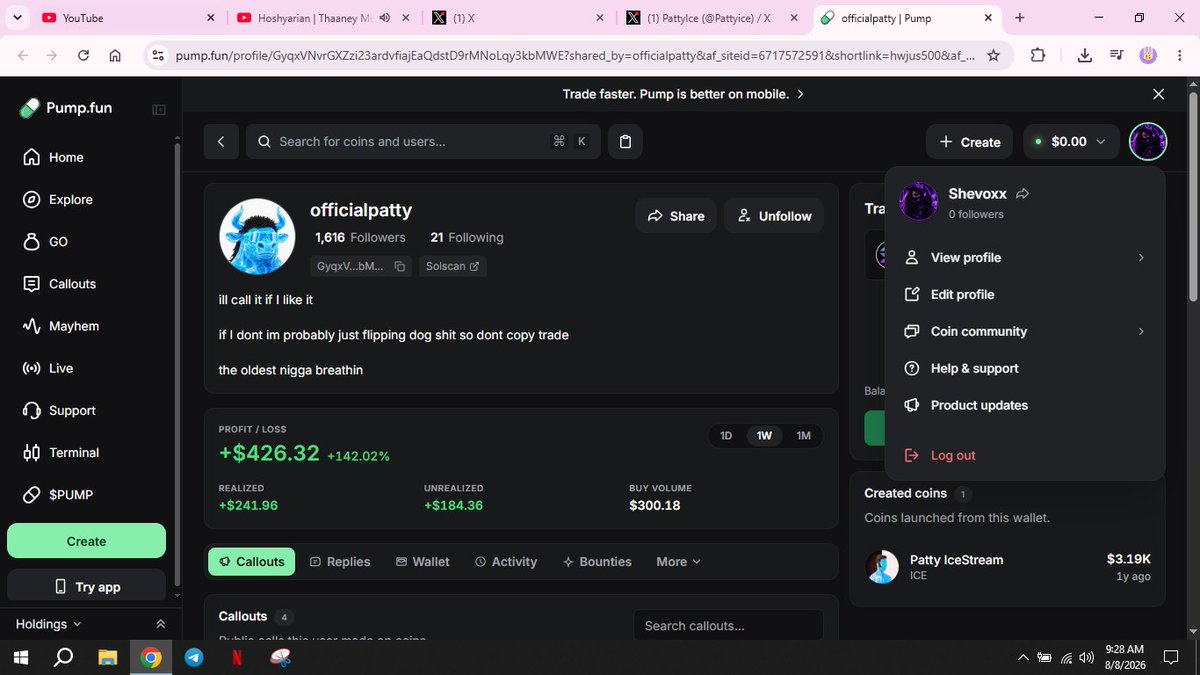This screenshot has width=1200, height=675.
Task: Open the 'Trade faster' mobile banner link
Action: click(683, 94)
